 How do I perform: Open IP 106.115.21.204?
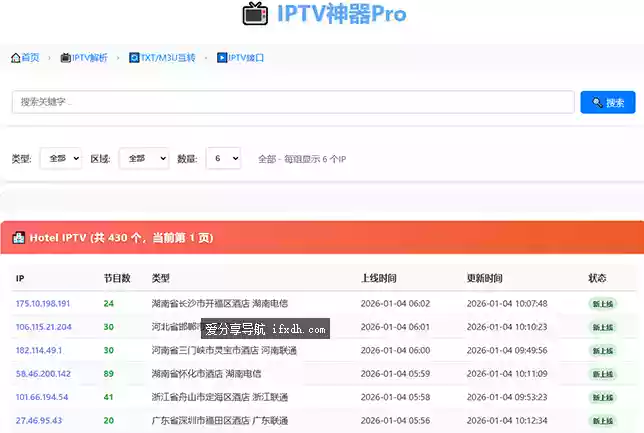(44, 327)
